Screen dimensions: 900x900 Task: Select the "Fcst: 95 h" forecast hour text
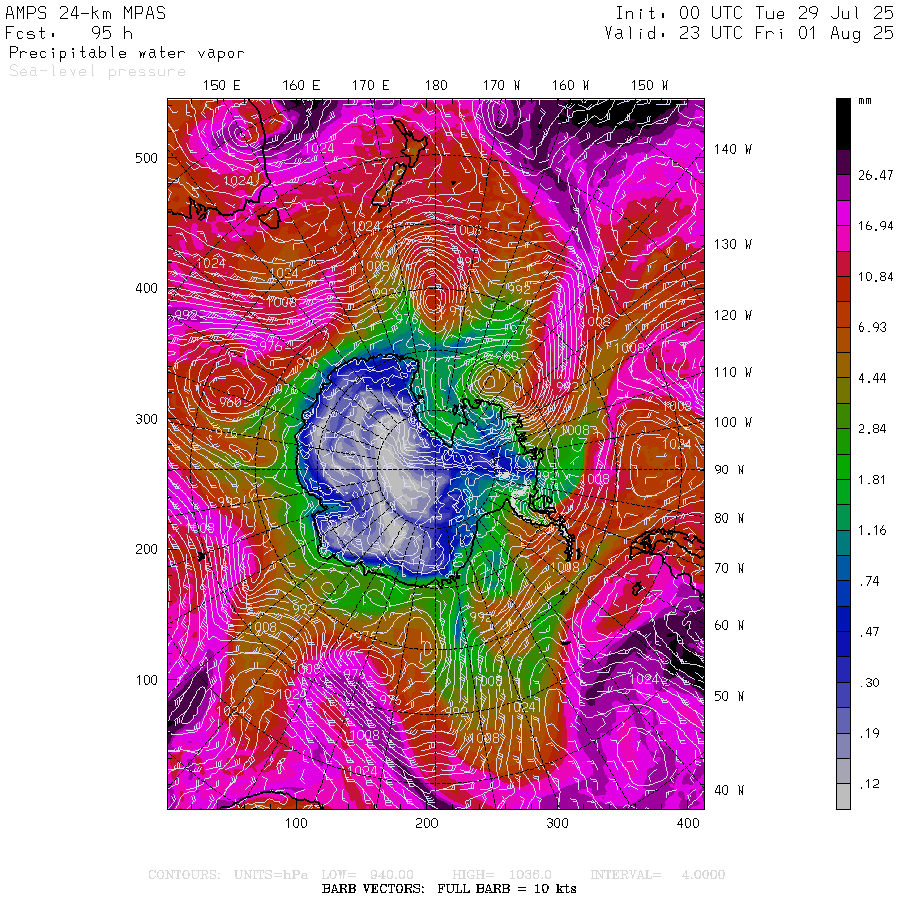point(69,33)
